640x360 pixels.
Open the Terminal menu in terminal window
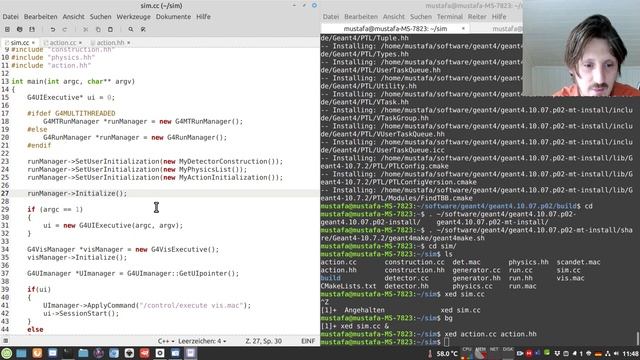449,17
